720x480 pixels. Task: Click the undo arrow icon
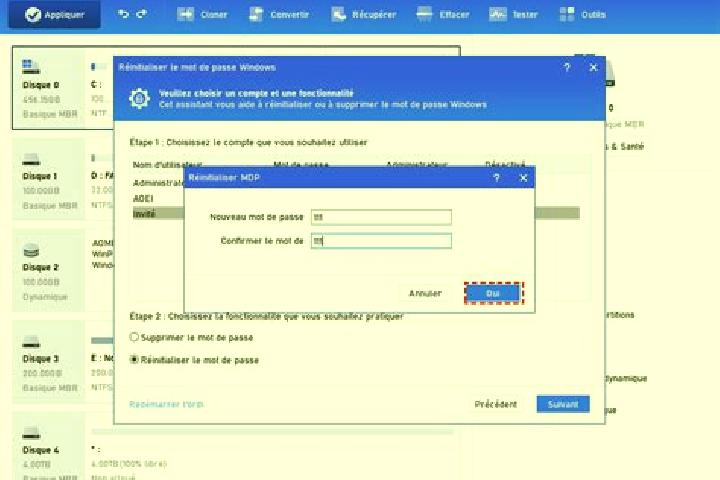pos(123,14)
